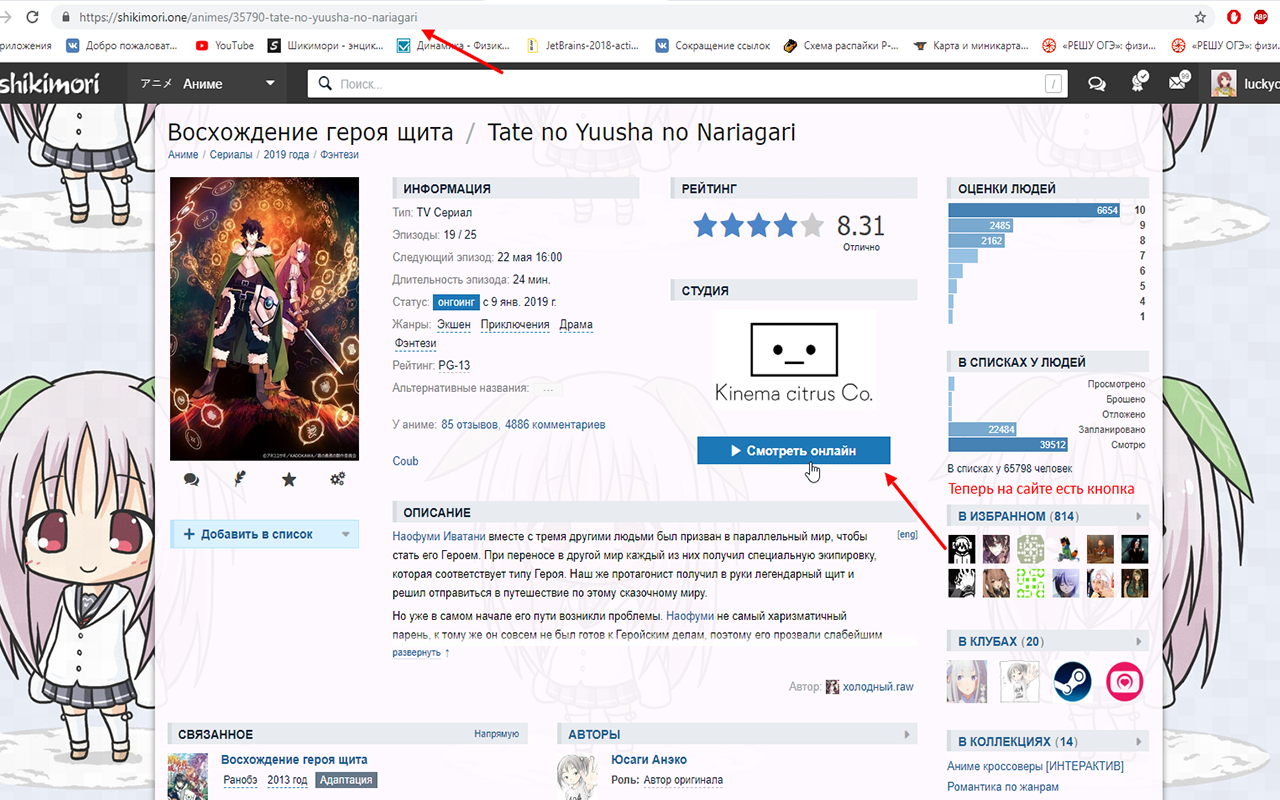The image size is (1280, 800).
Task: Open the 2019 года breadcrumb link
Action: [286, 155]
